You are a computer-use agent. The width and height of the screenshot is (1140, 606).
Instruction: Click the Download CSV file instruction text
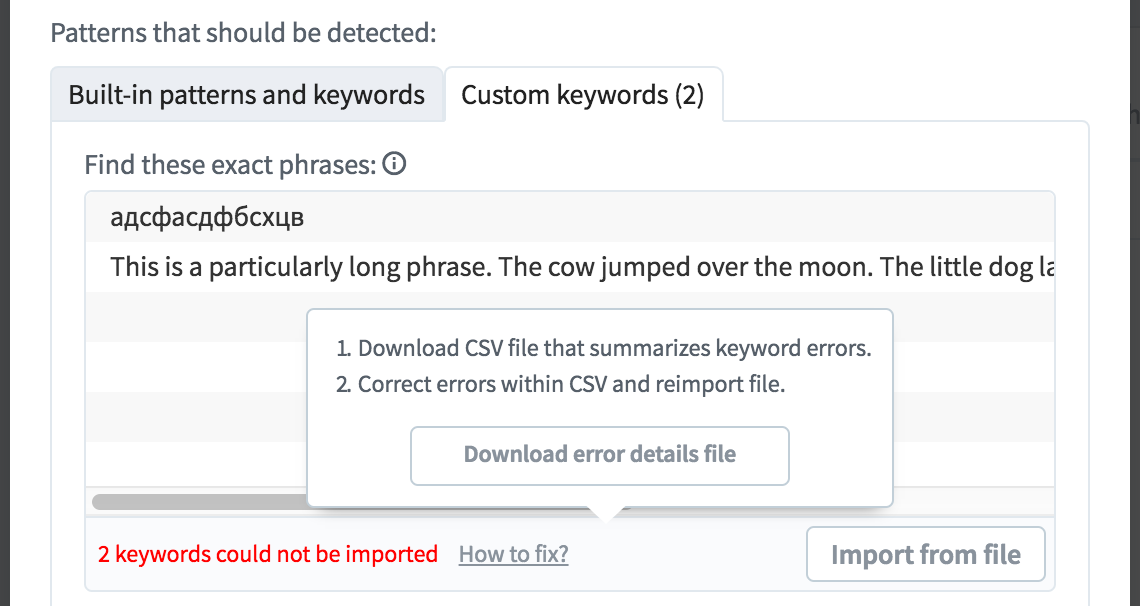614,348
